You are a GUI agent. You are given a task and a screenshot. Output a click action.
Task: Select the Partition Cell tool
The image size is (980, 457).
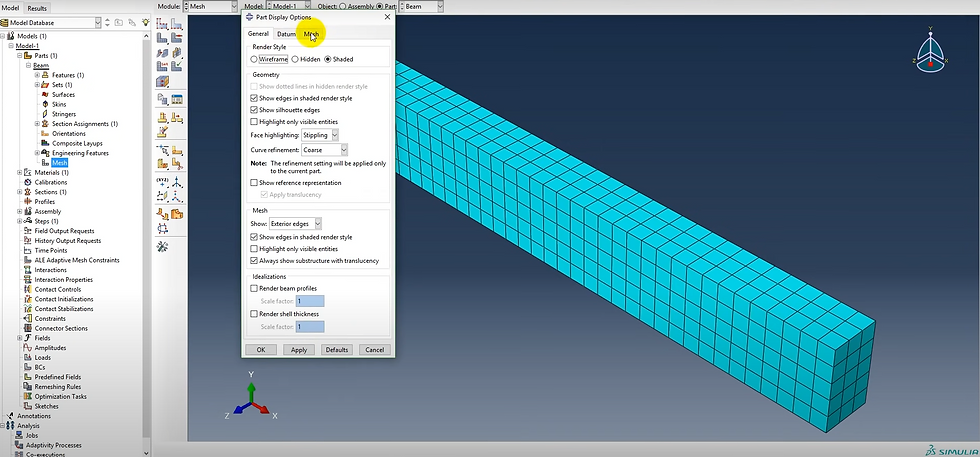click(x=162, y=164)
